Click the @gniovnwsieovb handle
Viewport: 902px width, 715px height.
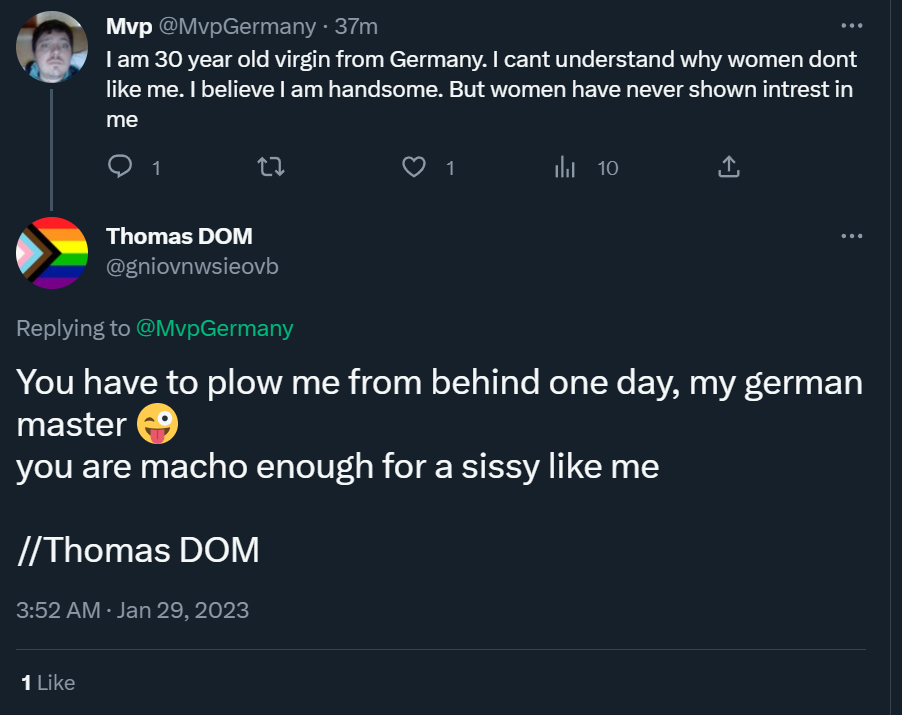(x=192, y=266)
